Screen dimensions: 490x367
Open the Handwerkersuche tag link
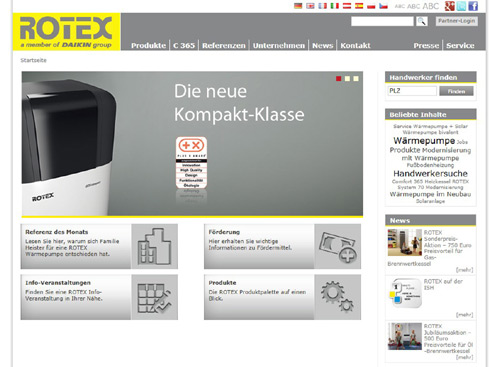430,174
